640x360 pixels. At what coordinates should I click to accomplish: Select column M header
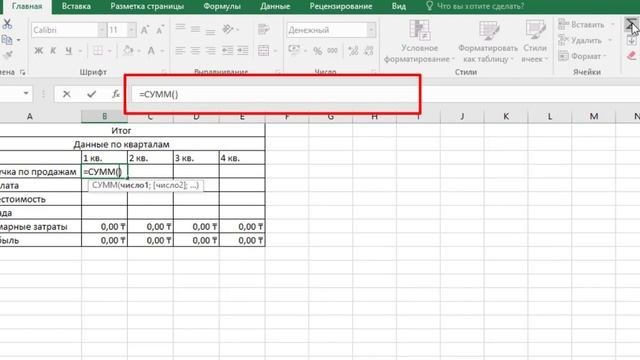[593, 116]
